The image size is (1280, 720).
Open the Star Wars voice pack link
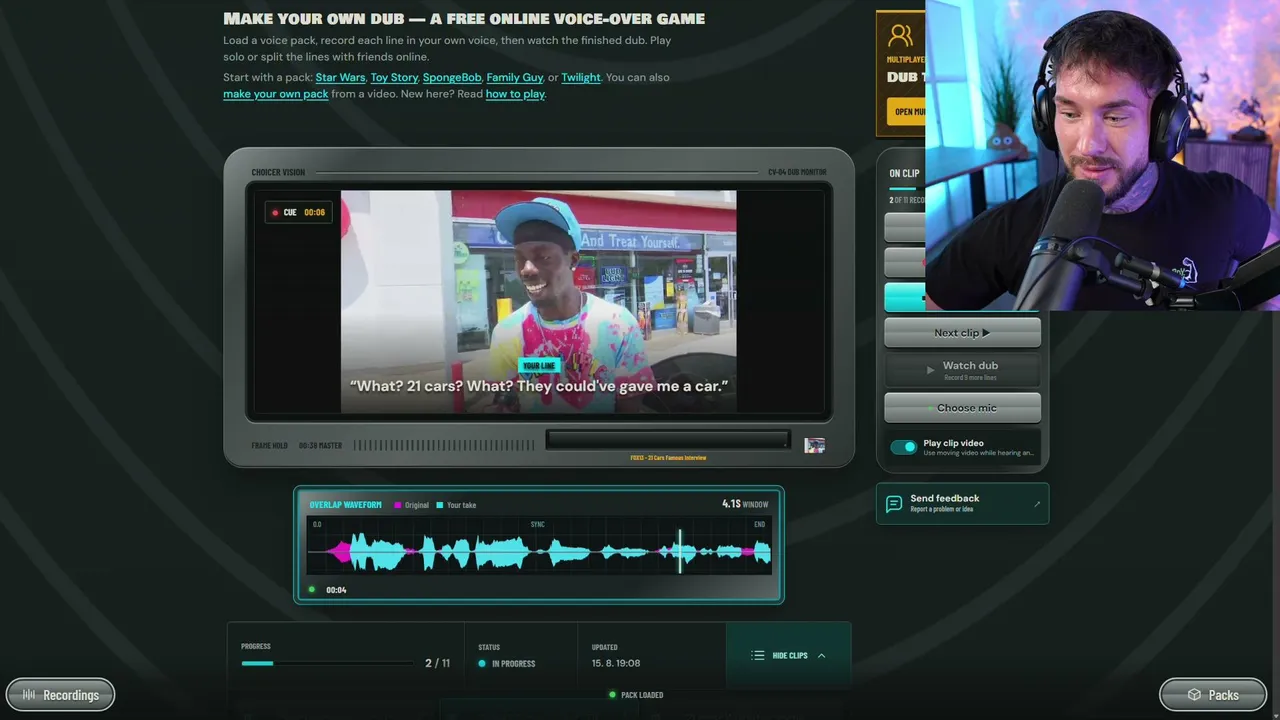point(340,77)
